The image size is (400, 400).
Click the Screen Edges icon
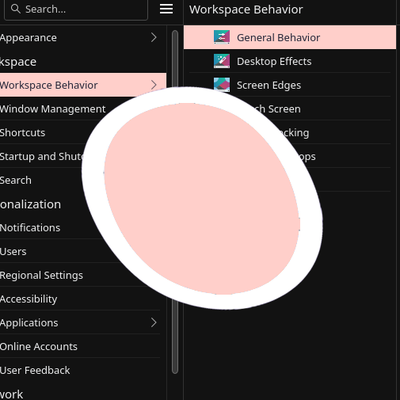click(x=222, y=85)
